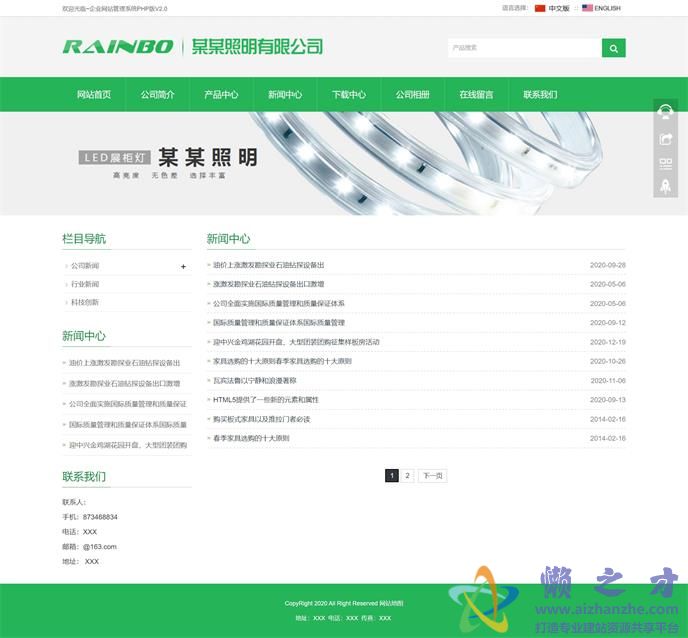
Task: Open 在线留言 in the navigation bar
Action: pyautogui.click(x=477, y=94)
